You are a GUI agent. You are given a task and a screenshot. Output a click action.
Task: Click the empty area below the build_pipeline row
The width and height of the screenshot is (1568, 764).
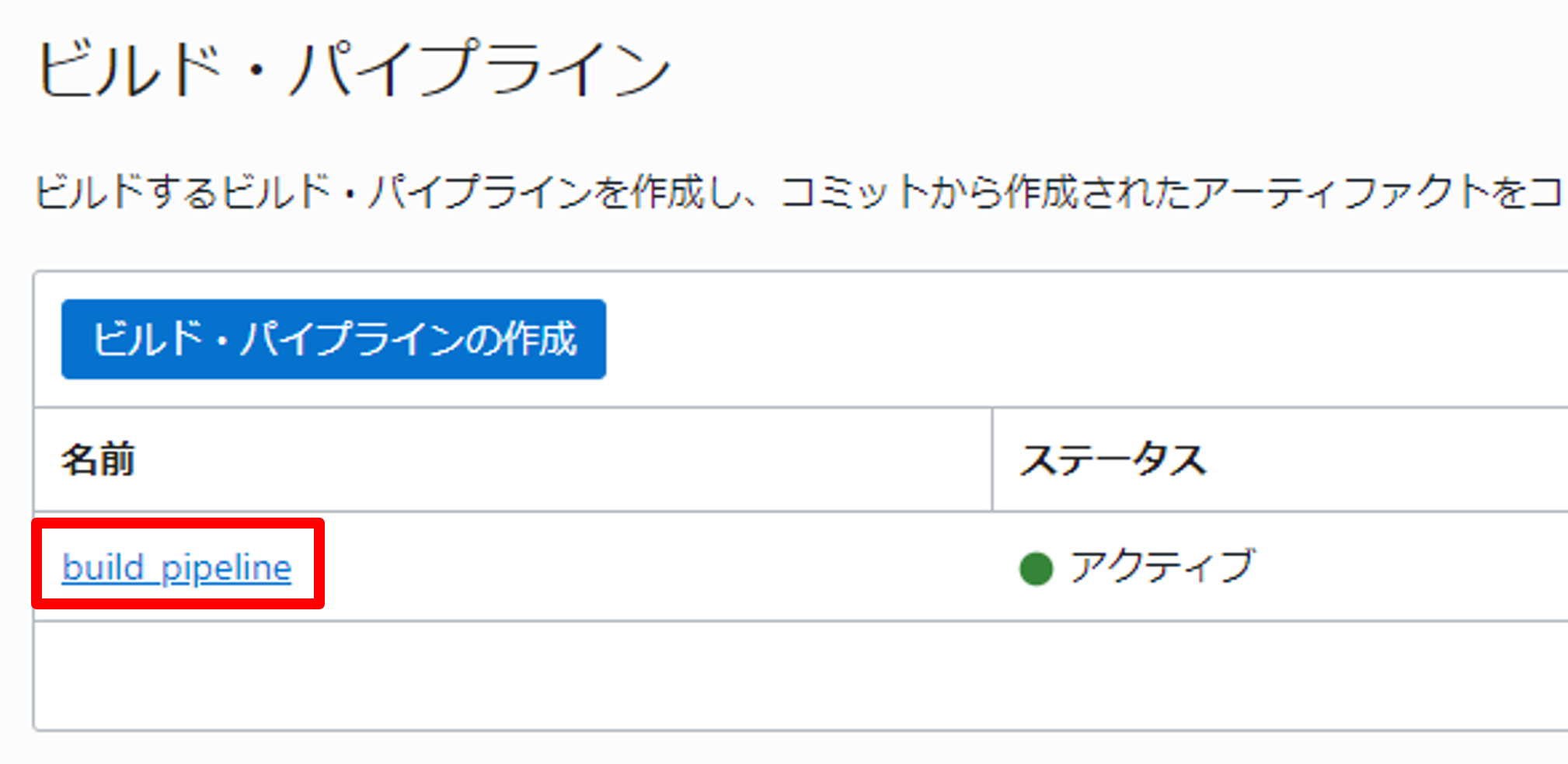click(777, 675)
